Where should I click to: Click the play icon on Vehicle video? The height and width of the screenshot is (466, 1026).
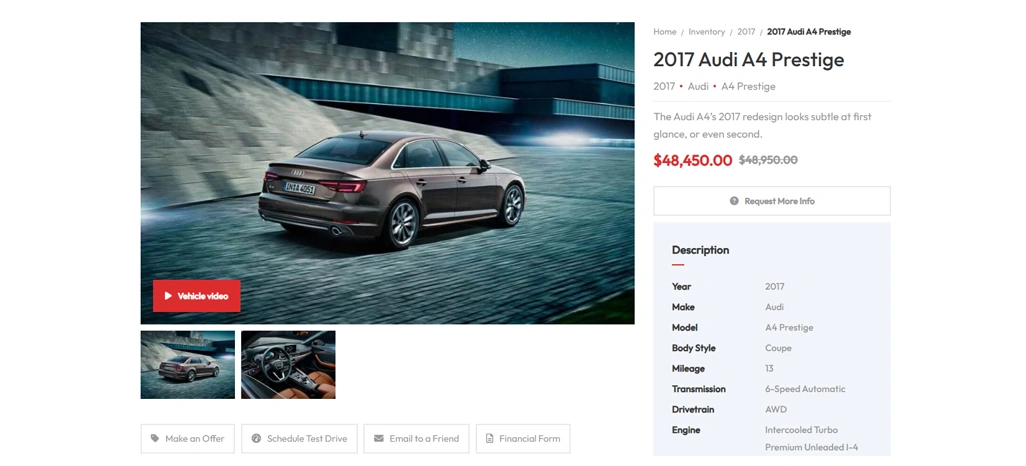click(x=168, y=296)
